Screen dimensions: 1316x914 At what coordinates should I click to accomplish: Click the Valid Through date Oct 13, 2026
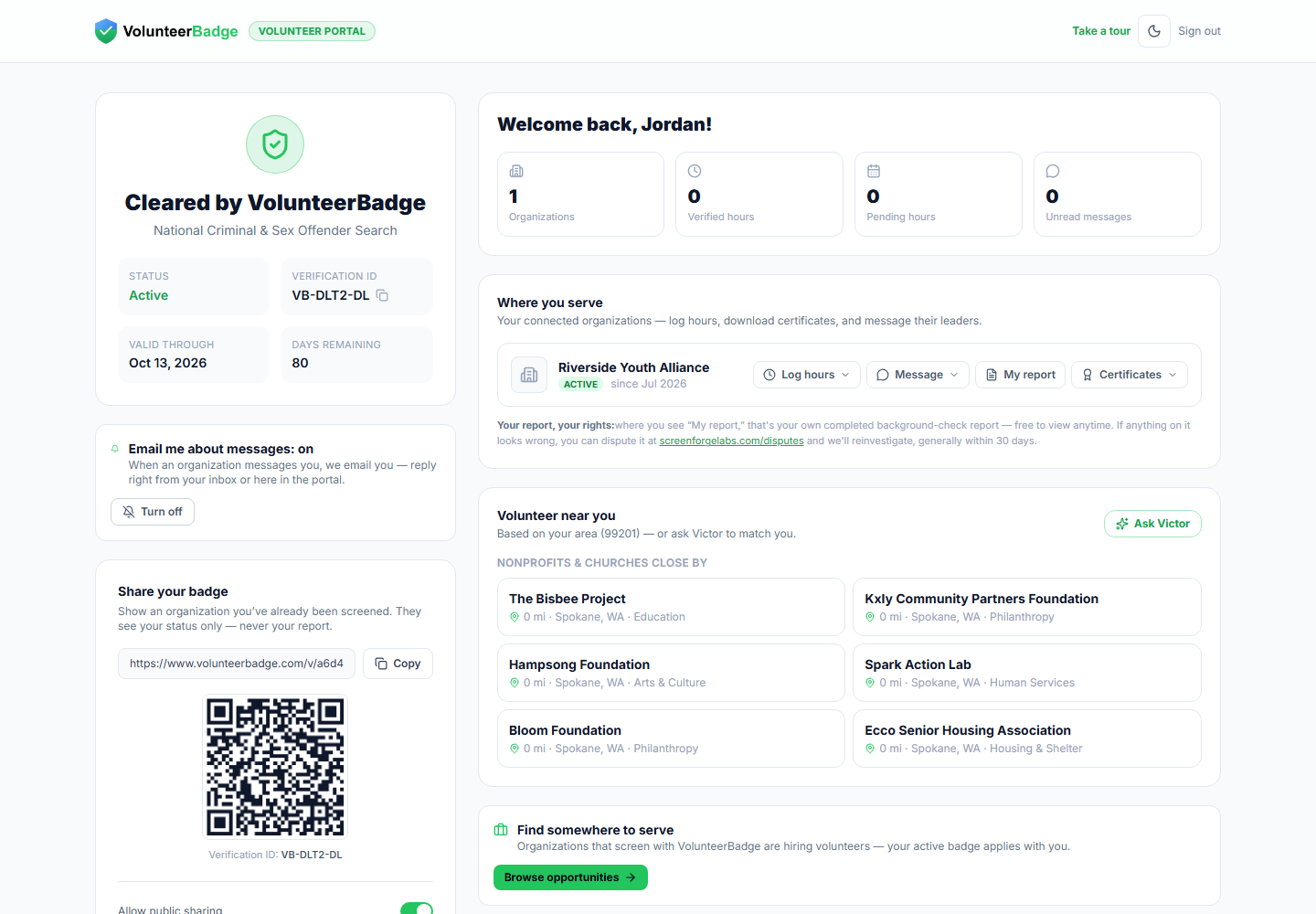pos(168,363)
